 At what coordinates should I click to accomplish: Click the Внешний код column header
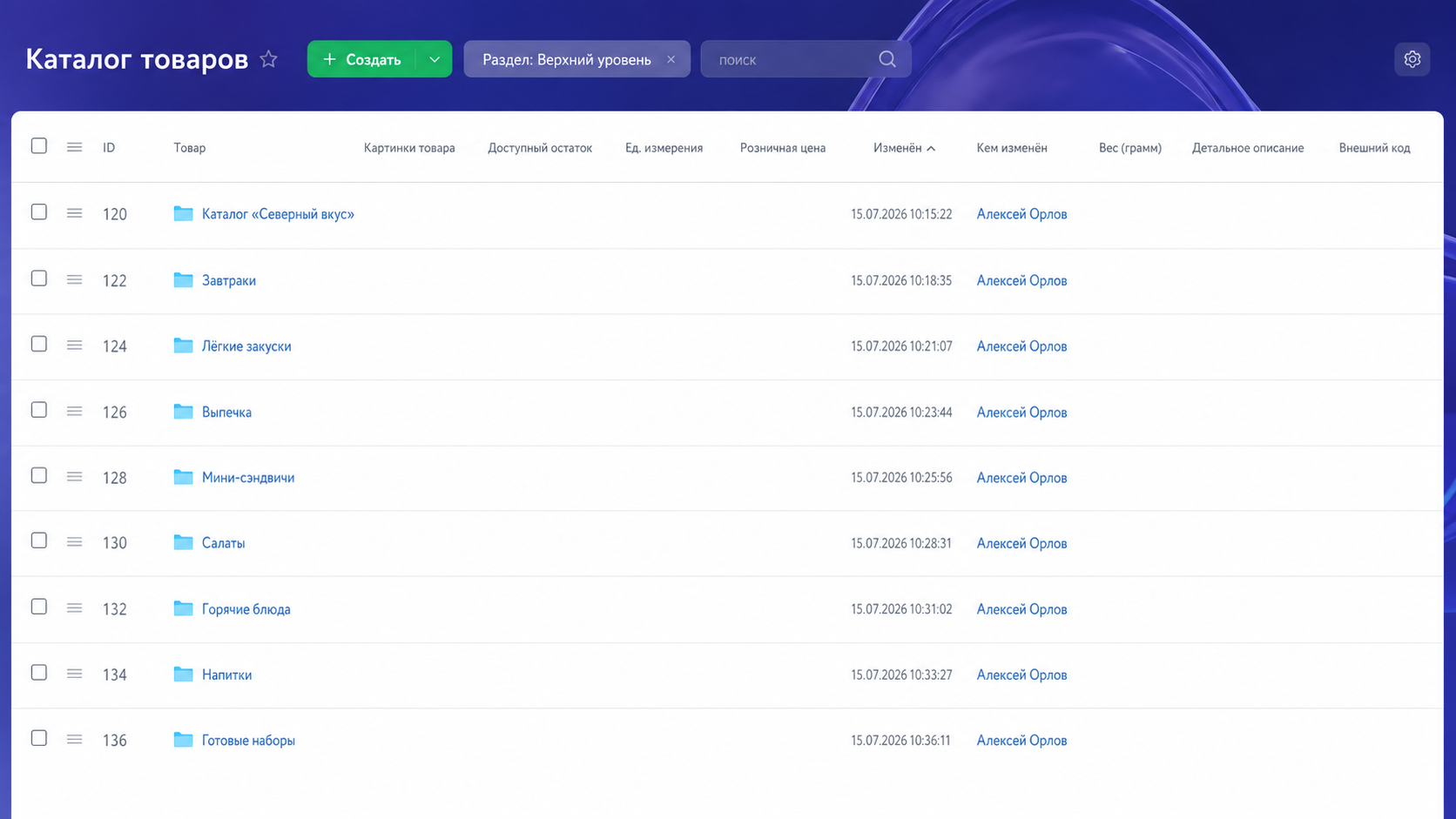click(1374, 148)
